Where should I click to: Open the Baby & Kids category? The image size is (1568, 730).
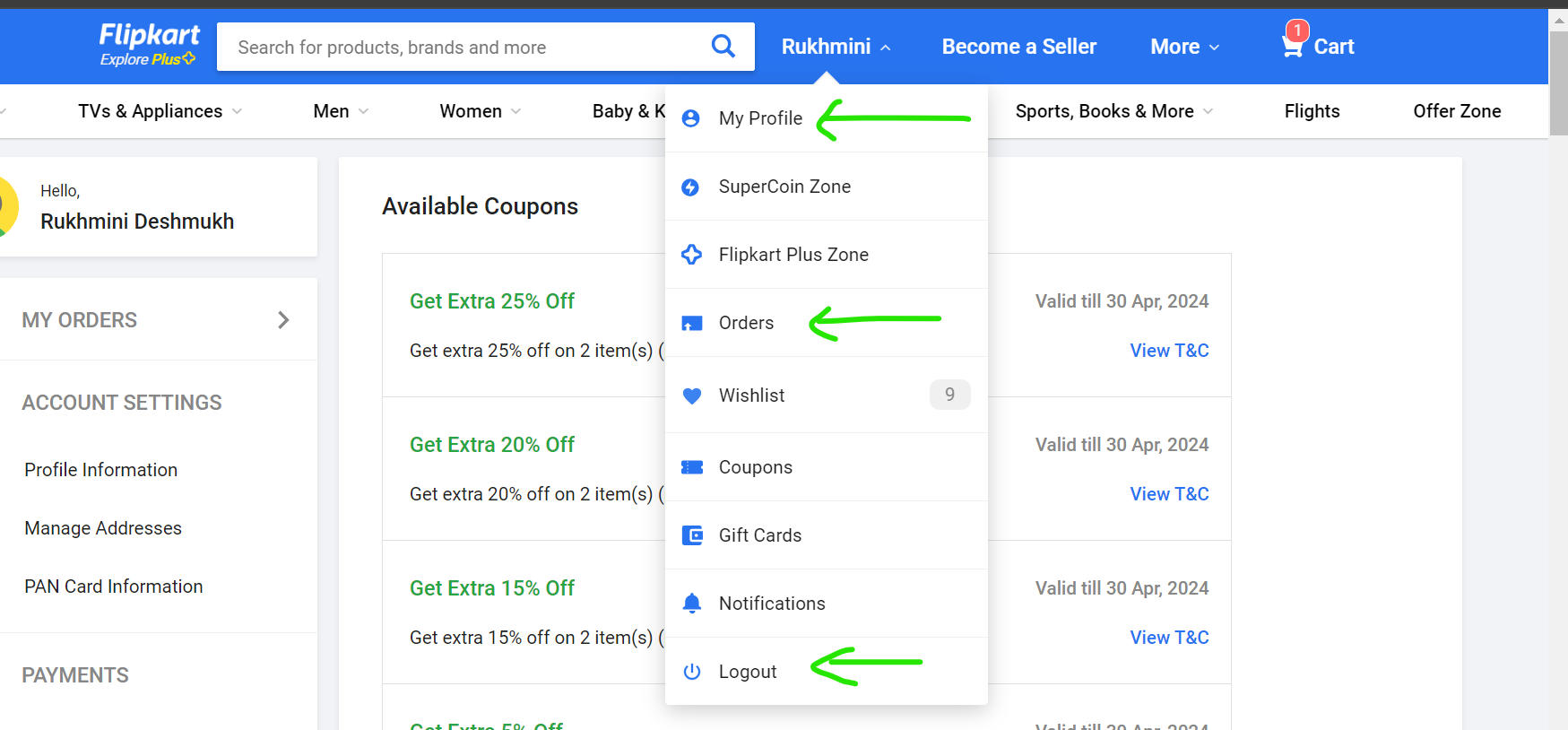tap(628, 111)
